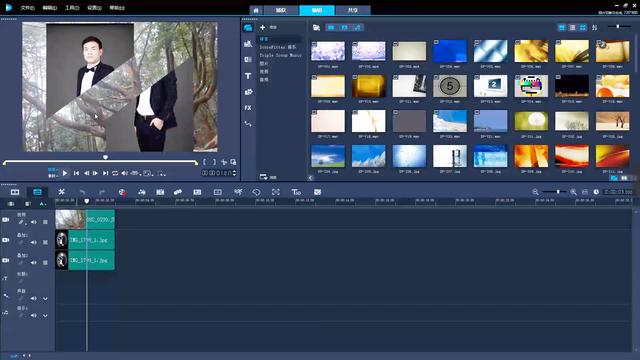Open the system volume control
This screenshot has height=360, width=640.
click(x=124, y=173)
